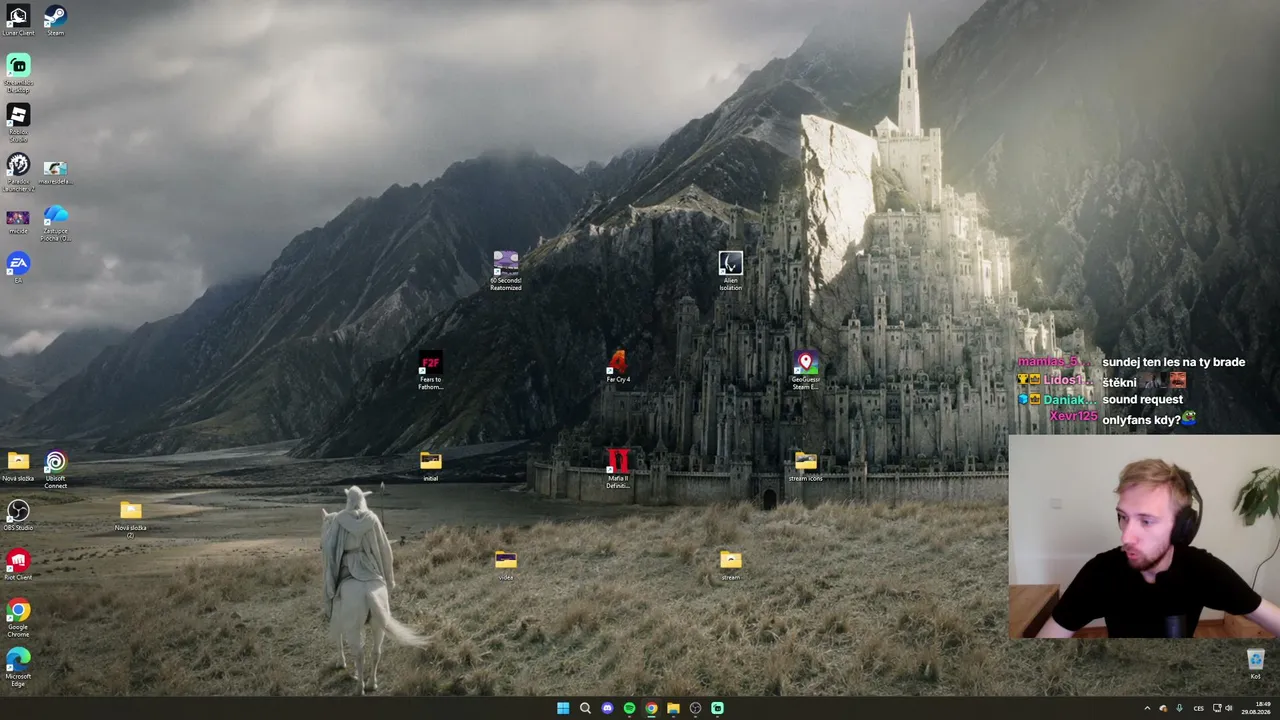This screenshot has width=1280, height=720.
Task: Select the Far Cry 4 desktop icon
Action: pos(618,366)
